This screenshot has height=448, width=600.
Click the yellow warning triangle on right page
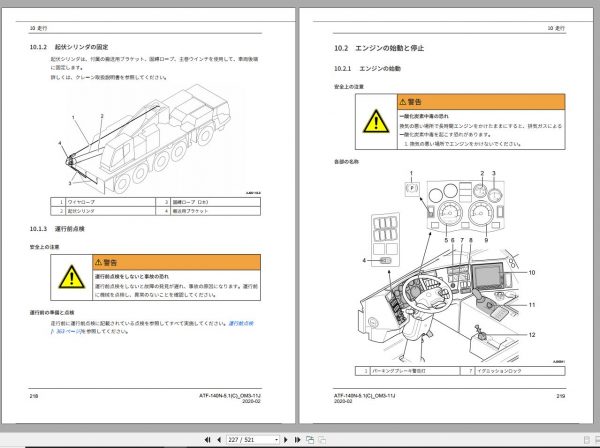376,122
